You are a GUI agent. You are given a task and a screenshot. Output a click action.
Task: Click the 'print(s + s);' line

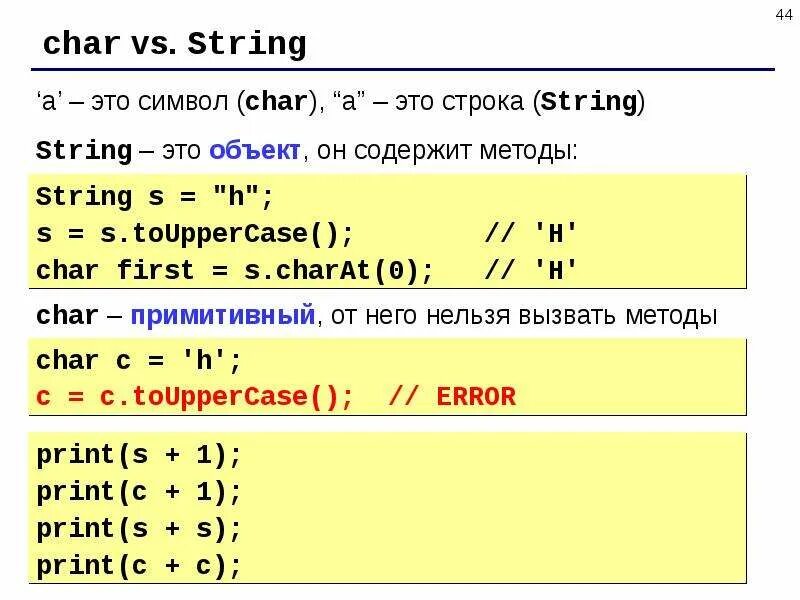[138, 529]
